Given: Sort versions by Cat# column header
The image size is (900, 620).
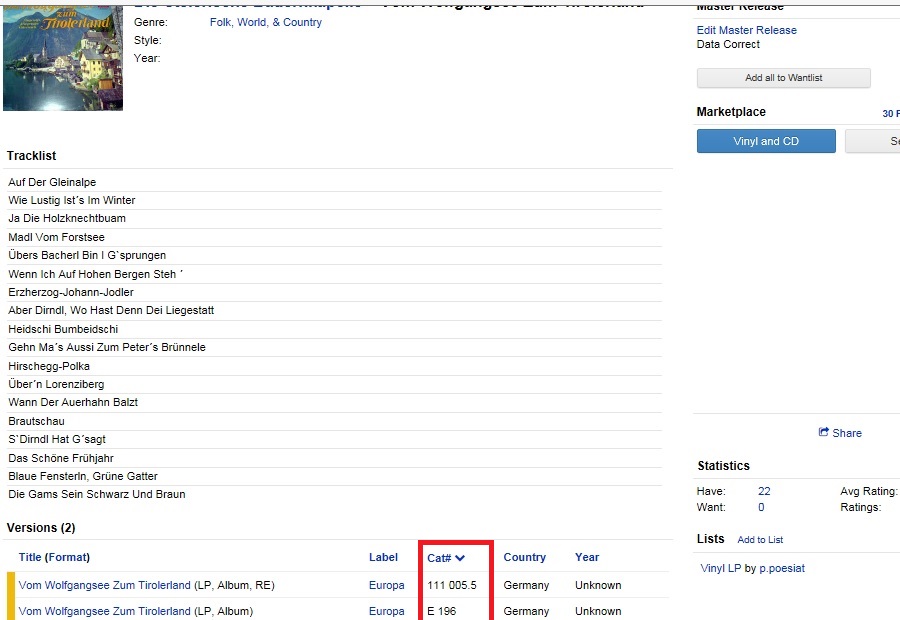Looking at the screenshot, I should click(x=439, y=558).
